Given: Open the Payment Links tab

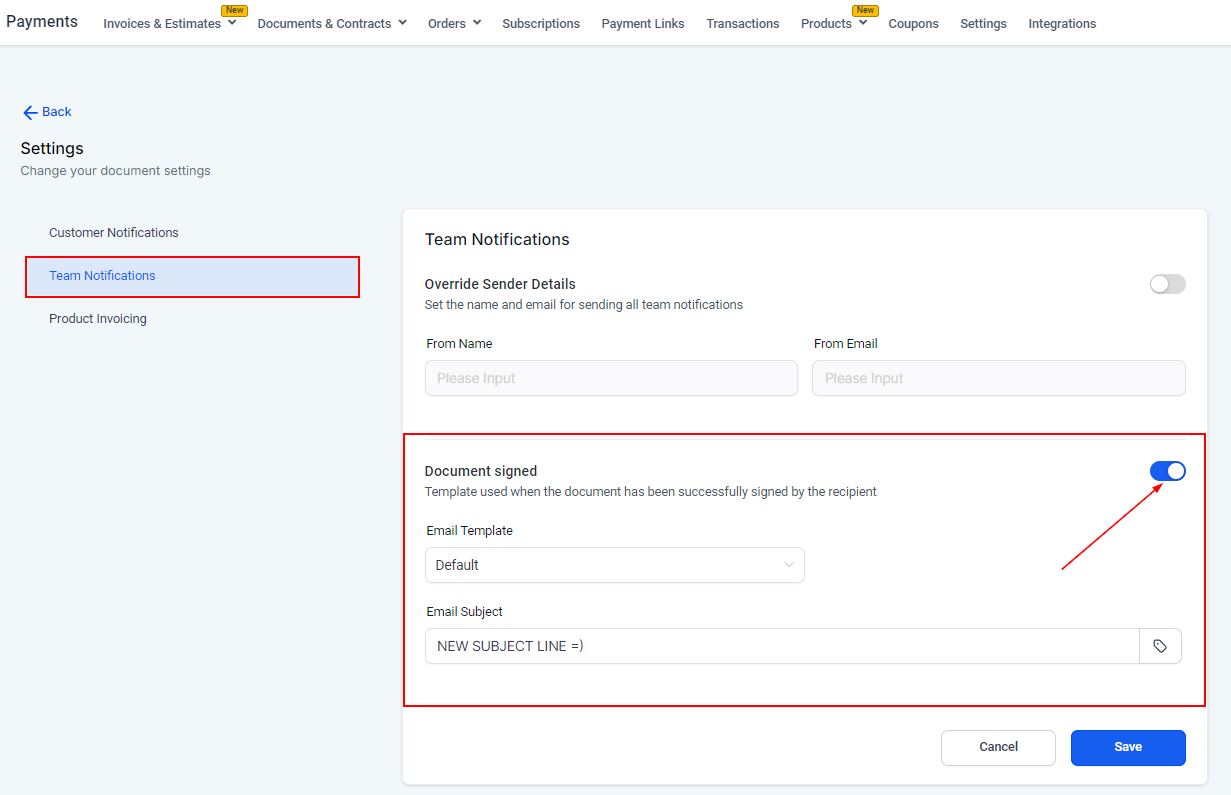Looking at the screenshot, I should (643, 23).
